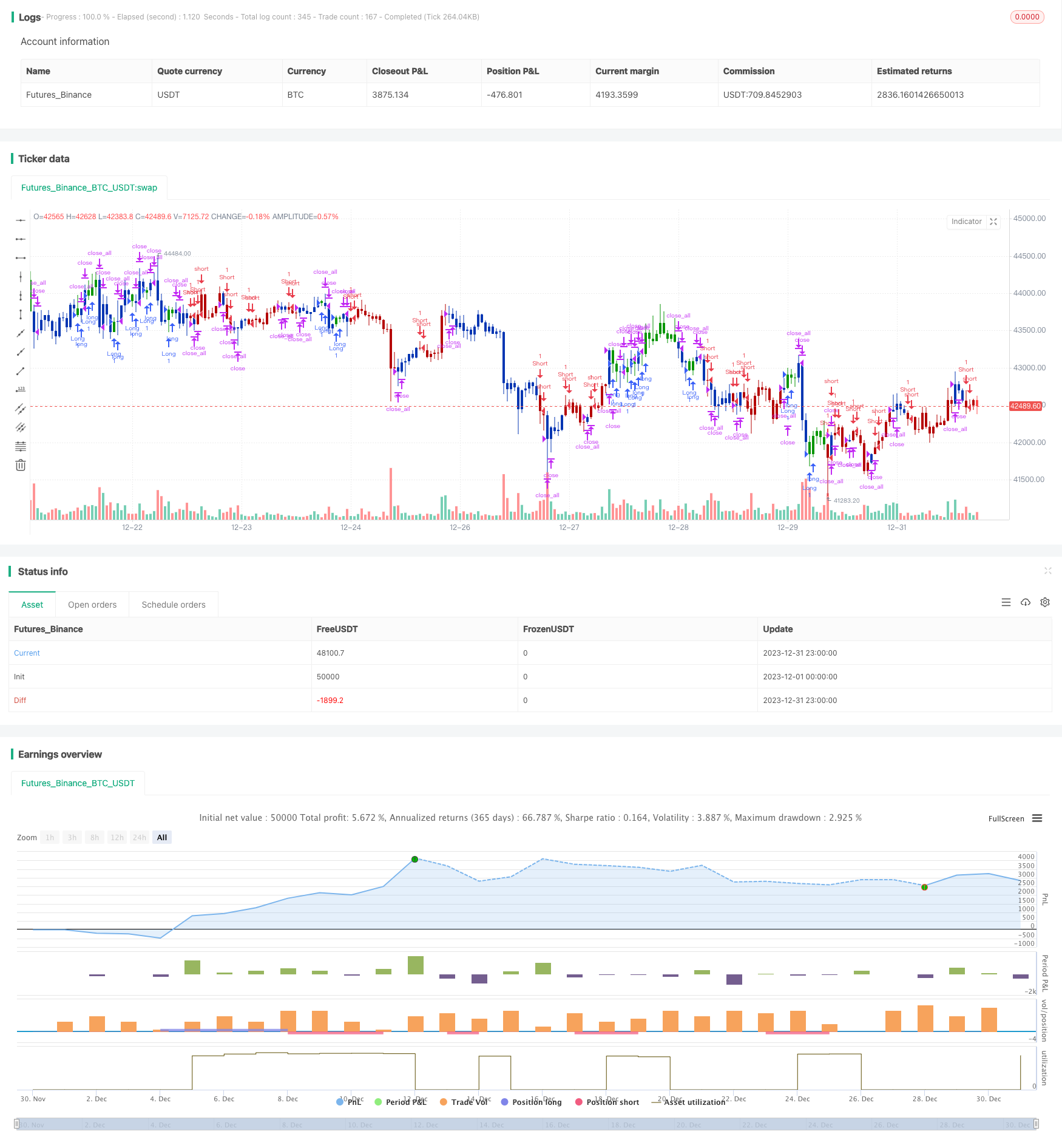1062x1148 pixels.
Task: Click the Futures_Binance name cell
Action: pyautogui.click(x=59, y=95)
